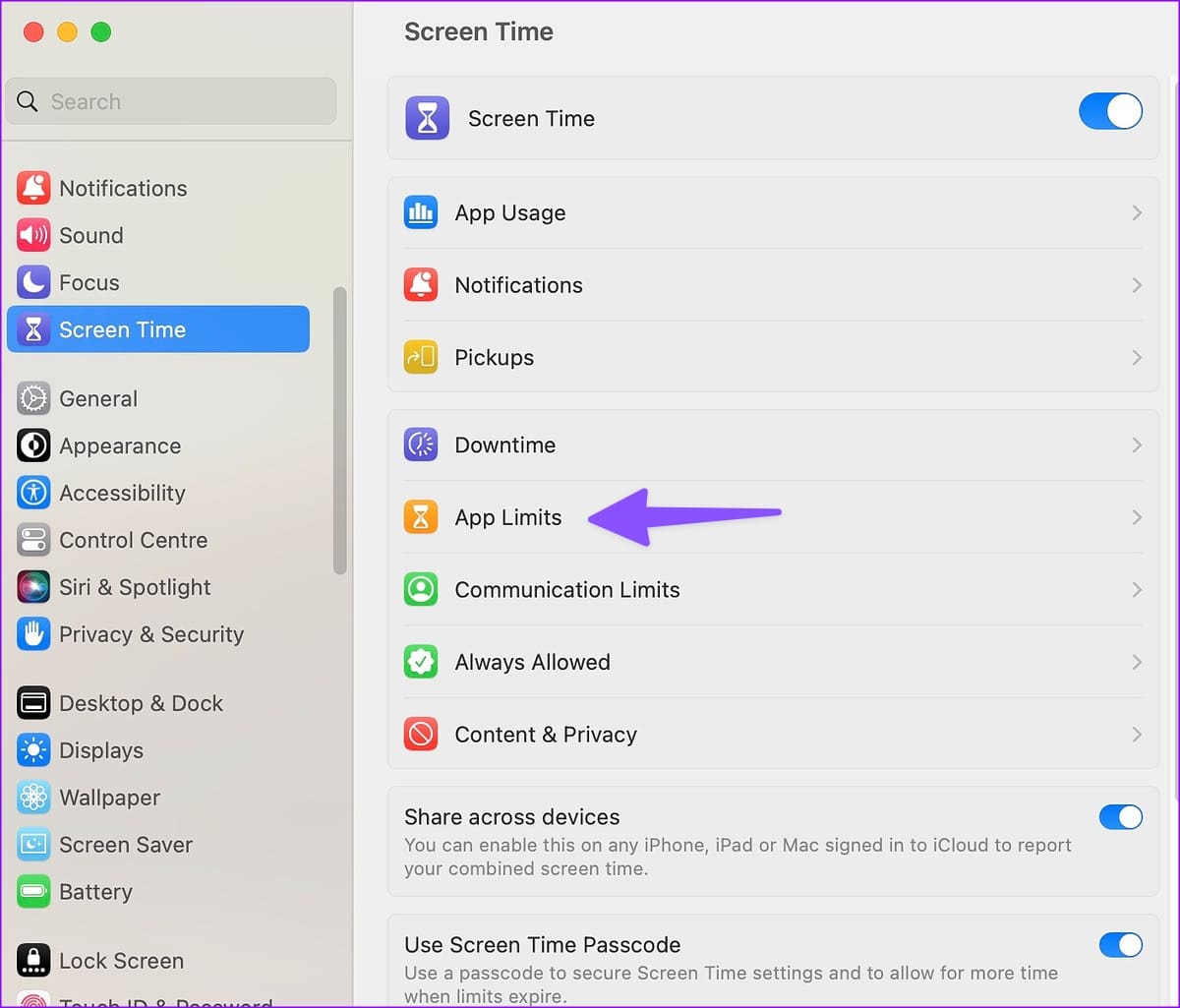Click the Wallpaper flower icon
The width and height of the screenshot is (1180, 1008).
click(x=33, y=798)
